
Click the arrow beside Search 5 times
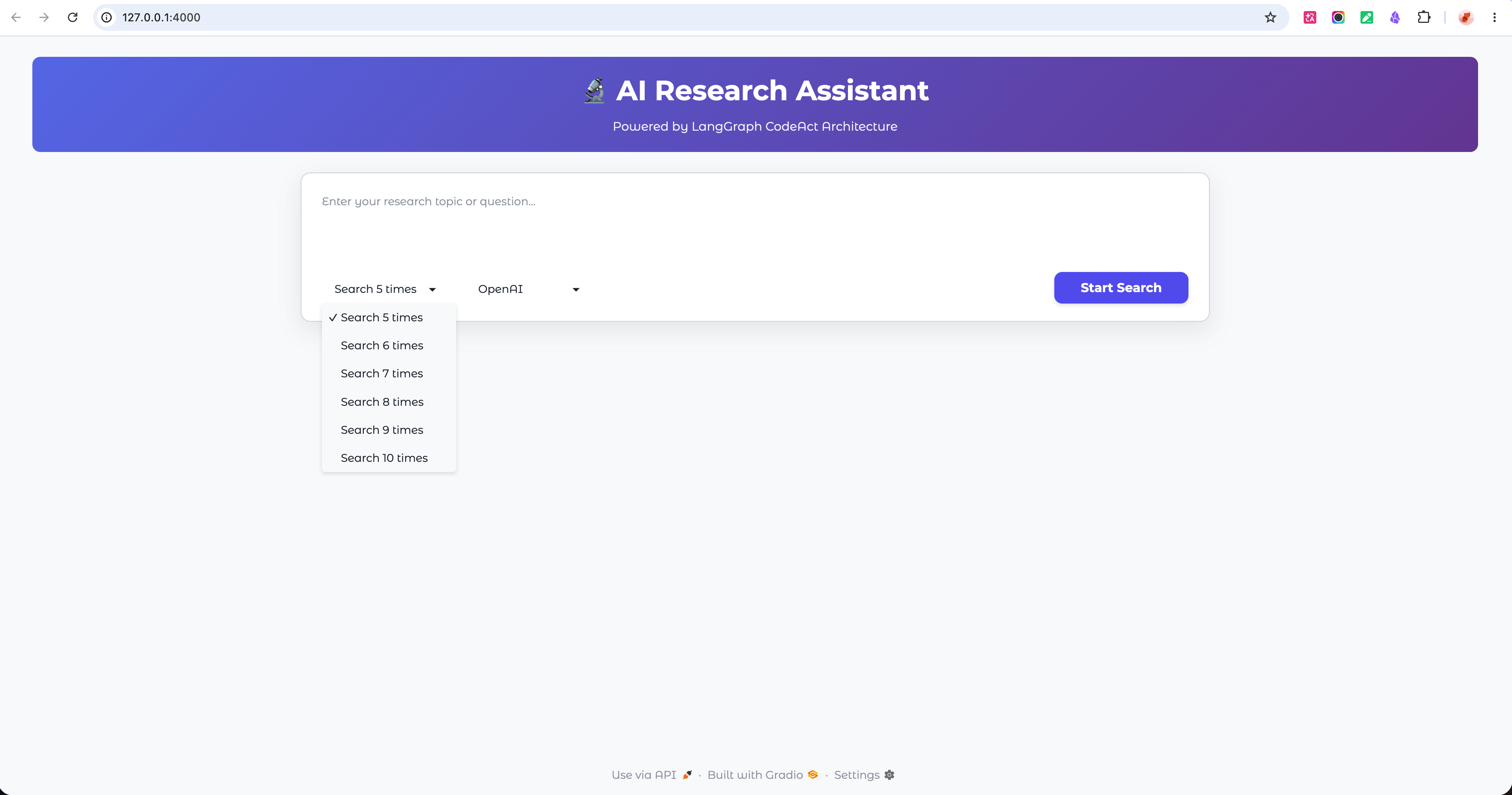coord(432,289)
